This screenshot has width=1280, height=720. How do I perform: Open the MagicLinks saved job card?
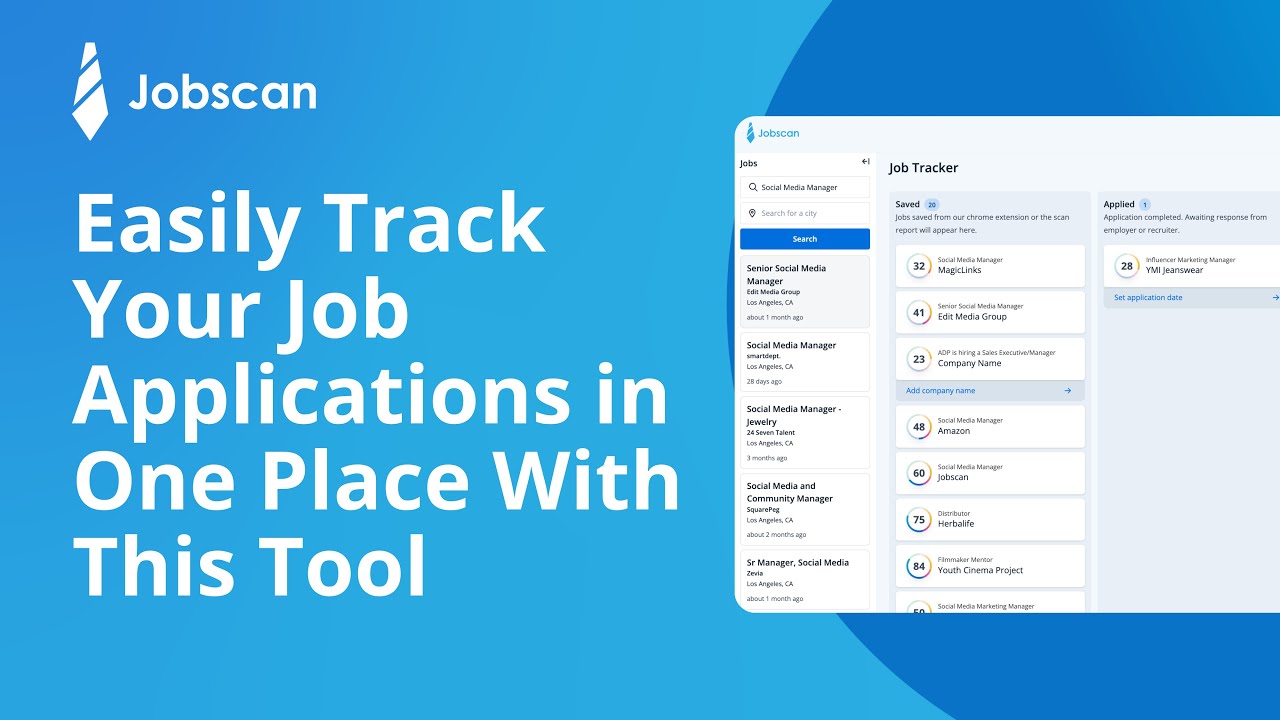[990, 266]
